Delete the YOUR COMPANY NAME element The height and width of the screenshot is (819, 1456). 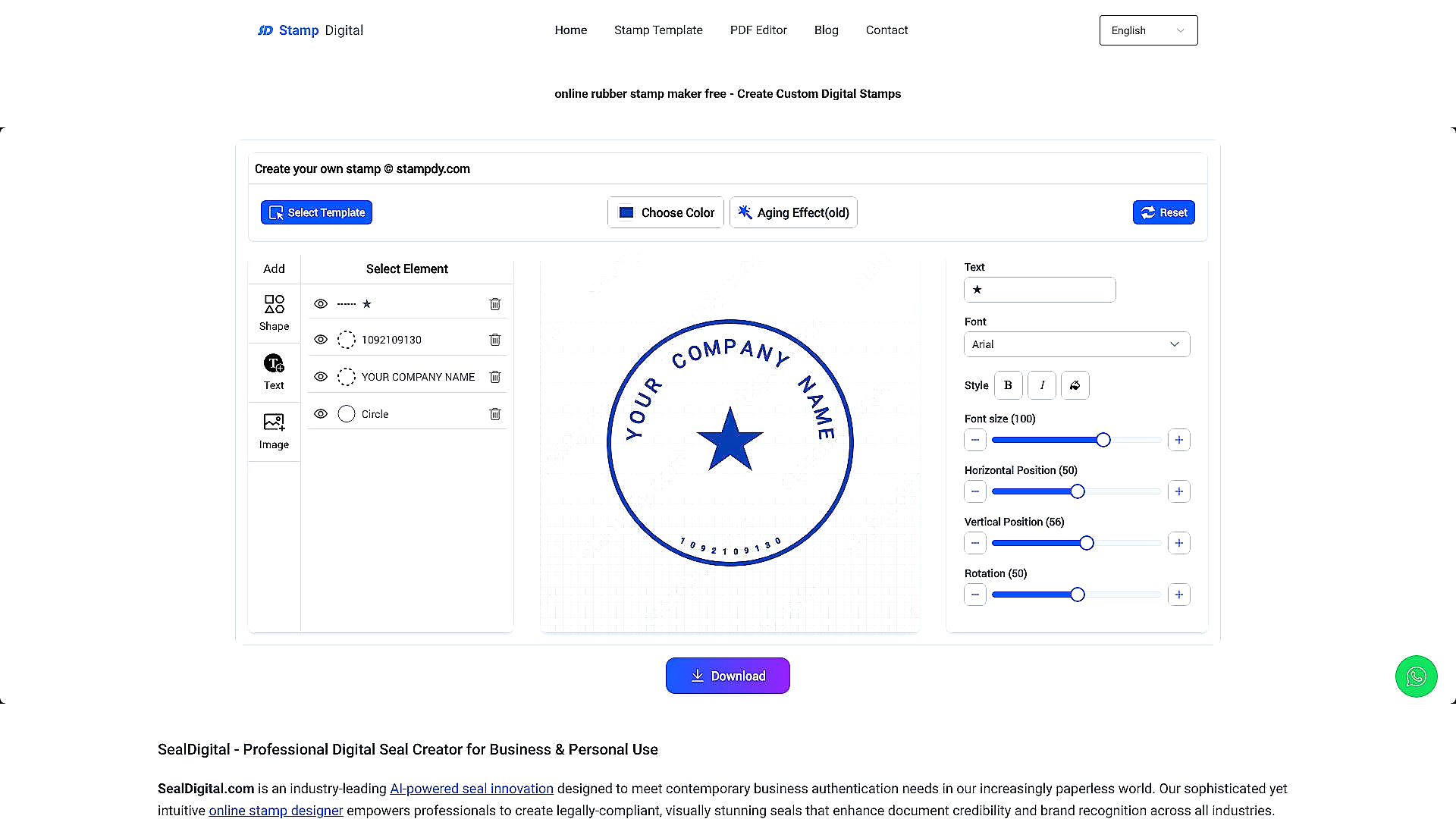pos(495,377)
